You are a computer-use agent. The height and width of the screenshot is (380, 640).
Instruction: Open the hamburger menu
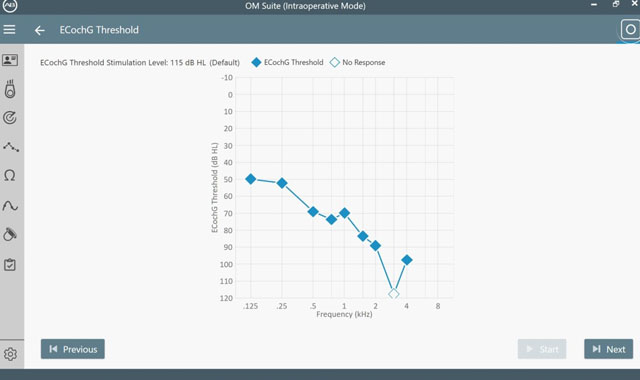tap(9, 29)
